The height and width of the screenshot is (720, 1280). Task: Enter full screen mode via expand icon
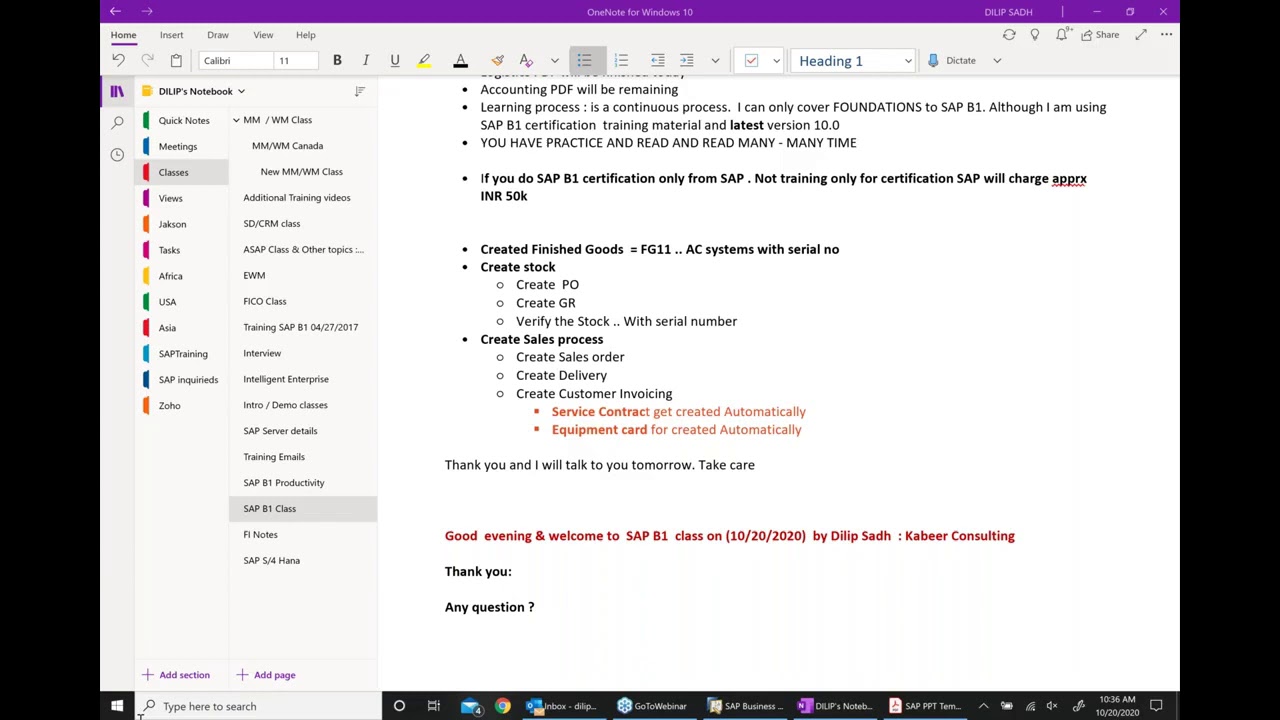pyautogui.click(x=1140, y=35)
